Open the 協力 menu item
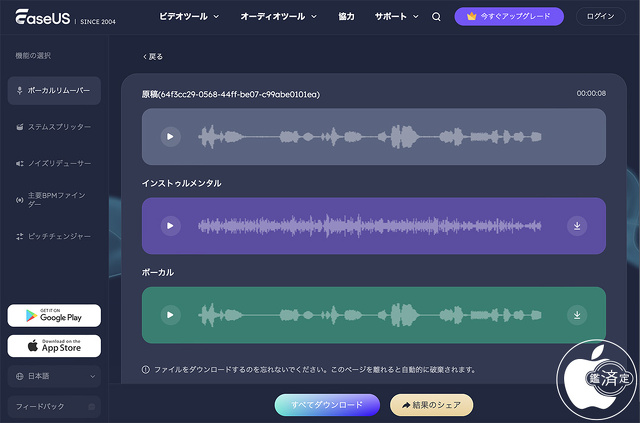 pyautogui.click(x=346, y=16)
